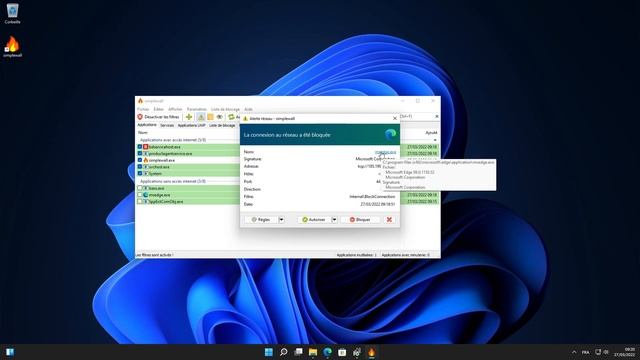Click the Internal\BlockConnection filter value

(372, 197)
